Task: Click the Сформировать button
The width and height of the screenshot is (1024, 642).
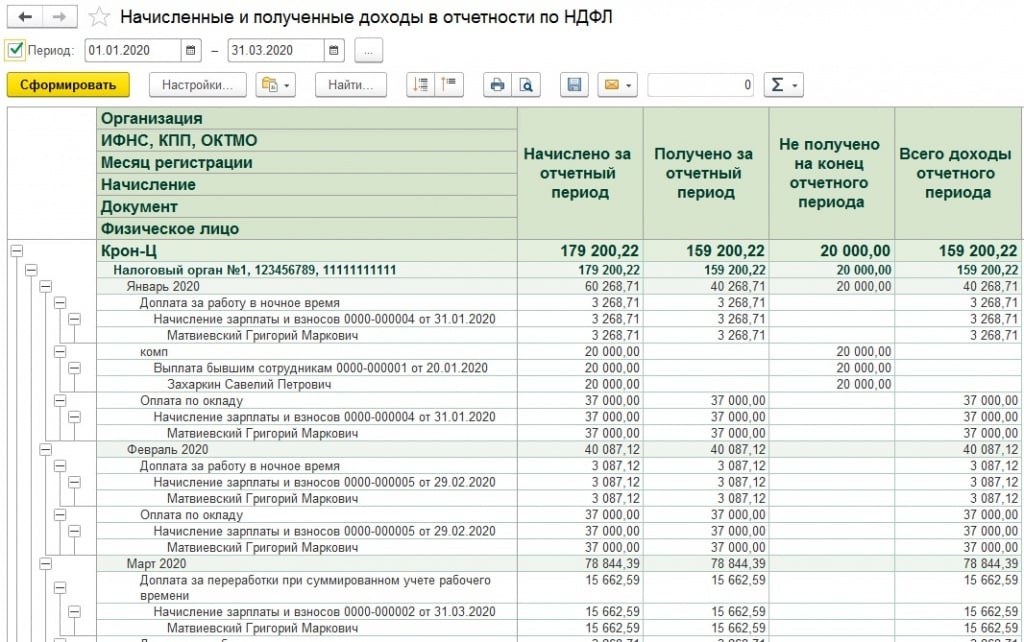Action: pos(68,85)
